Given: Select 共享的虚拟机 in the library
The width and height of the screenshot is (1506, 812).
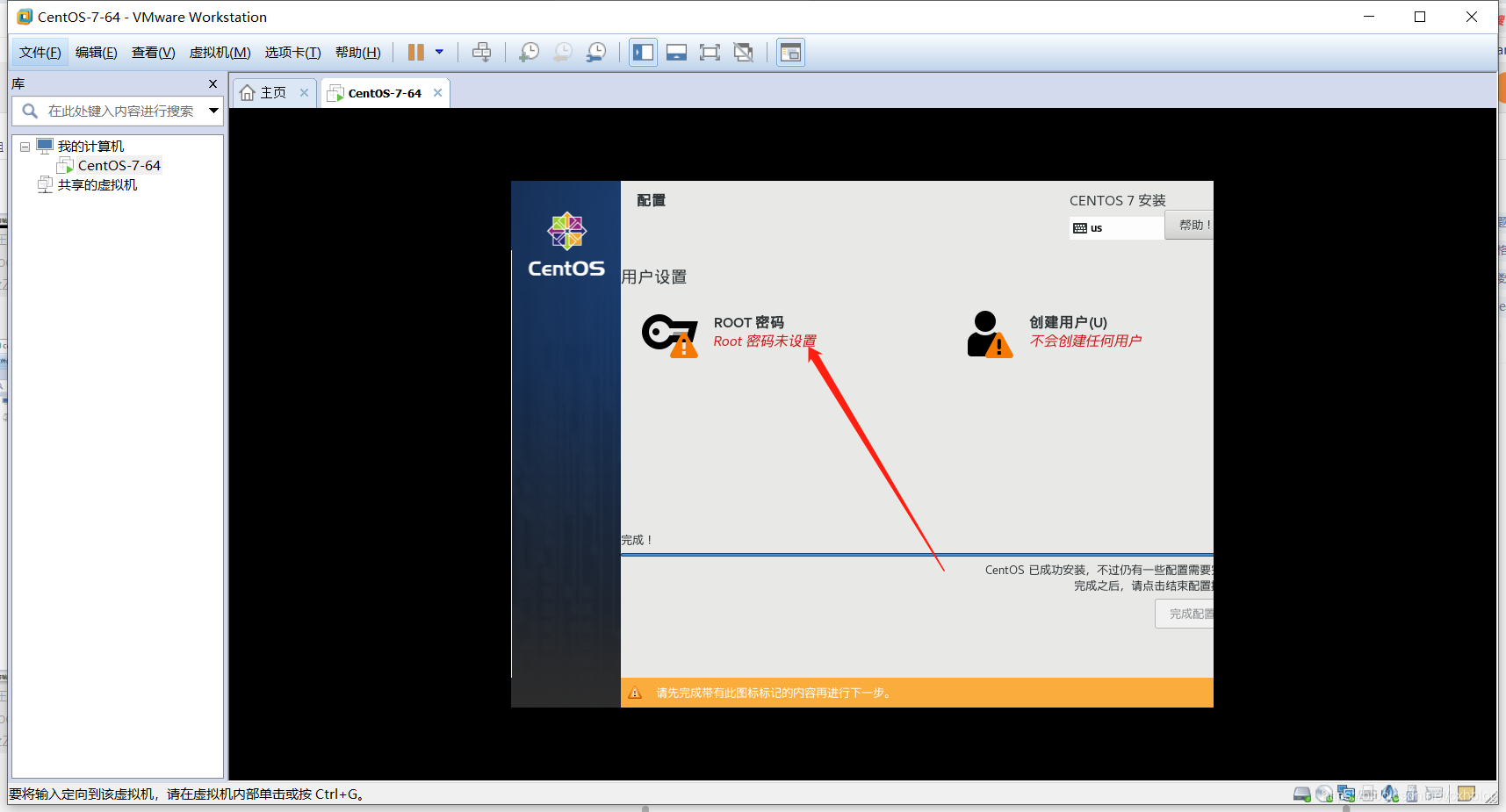Looking at the screenshot, I should click(x=97, y=184).
